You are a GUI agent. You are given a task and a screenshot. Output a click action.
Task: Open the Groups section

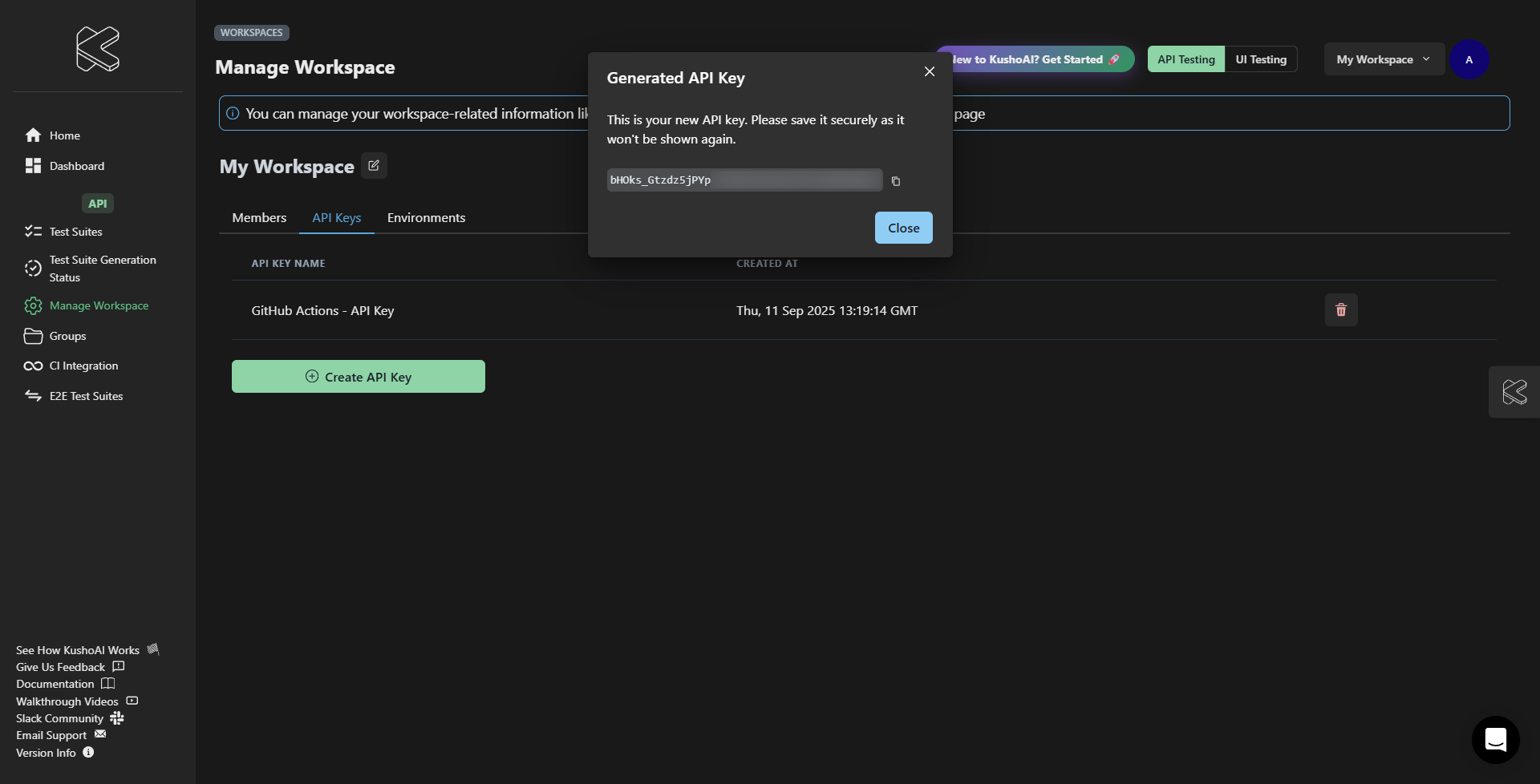(x=67, y=336)
